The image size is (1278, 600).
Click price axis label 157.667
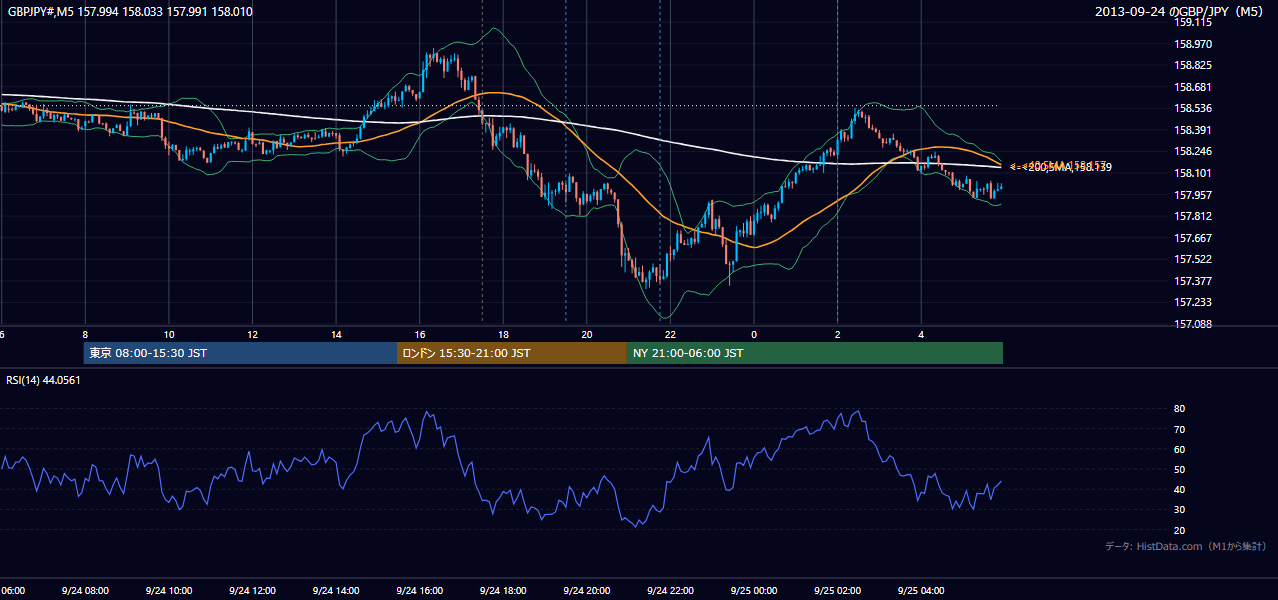[x=1194, y=238]
